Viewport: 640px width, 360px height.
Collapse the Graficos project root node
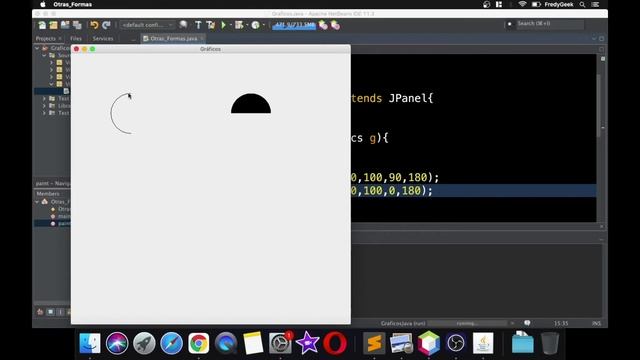tap(38, 48)
